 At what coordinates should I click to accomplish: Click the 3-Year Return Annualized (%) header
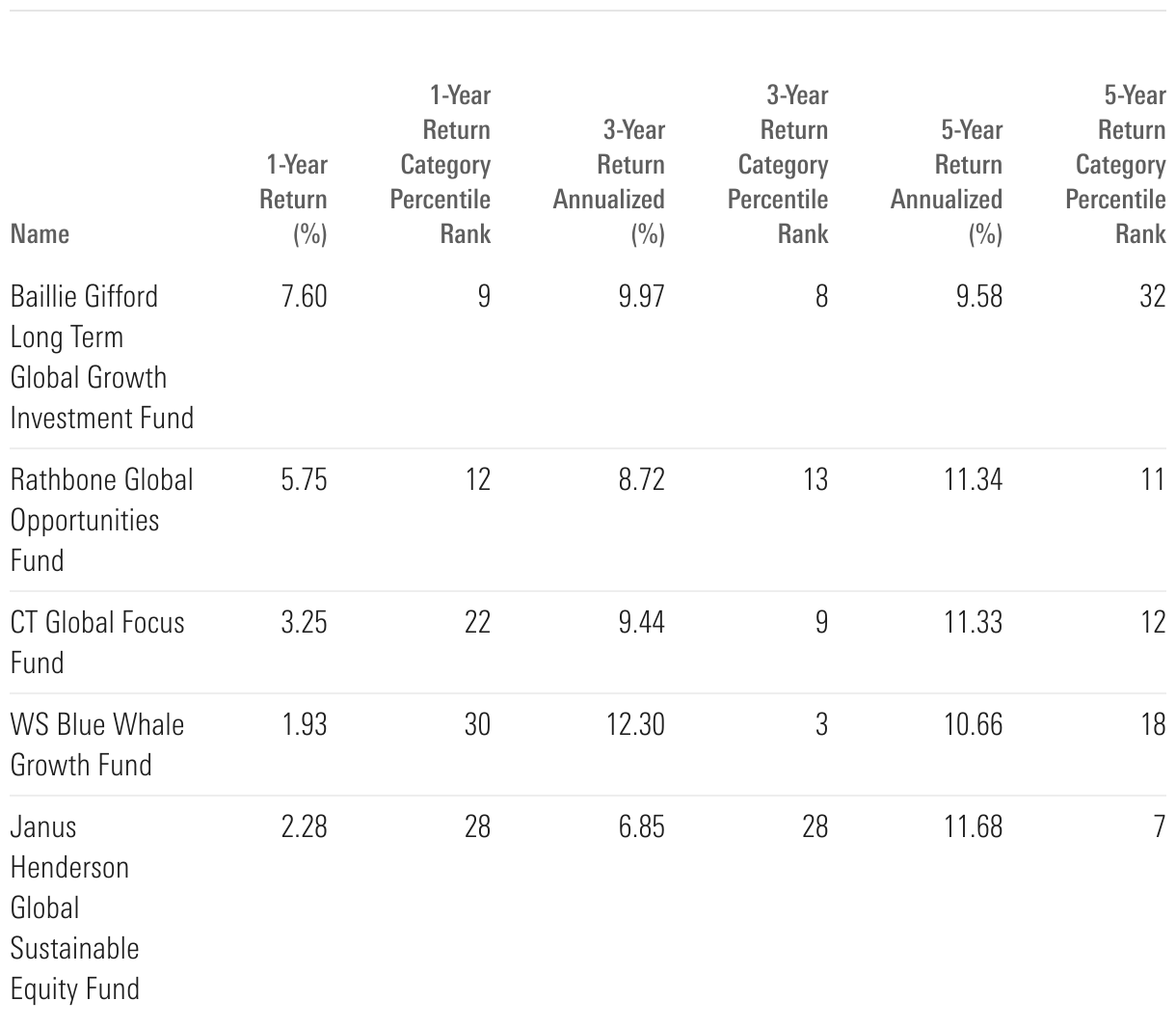click(608, 182)
